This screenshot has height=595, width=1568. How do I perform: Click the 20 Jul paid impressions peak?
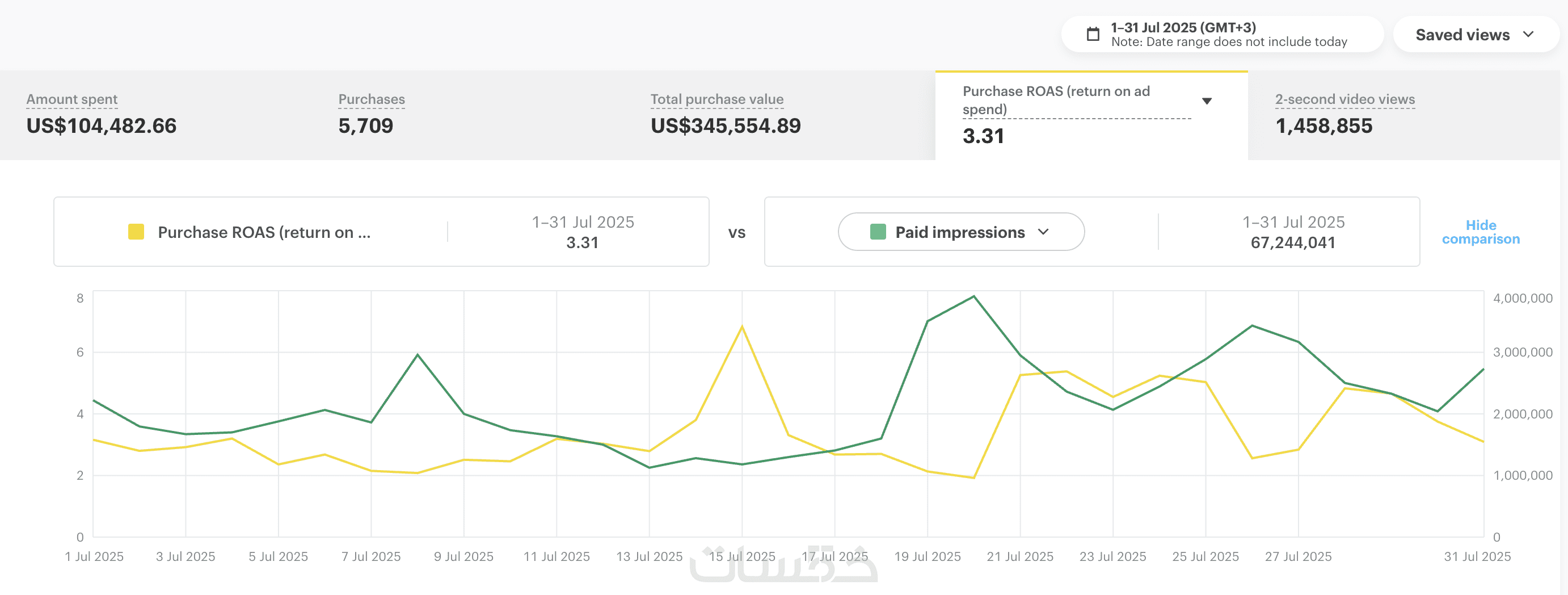[x=973, y=296]
